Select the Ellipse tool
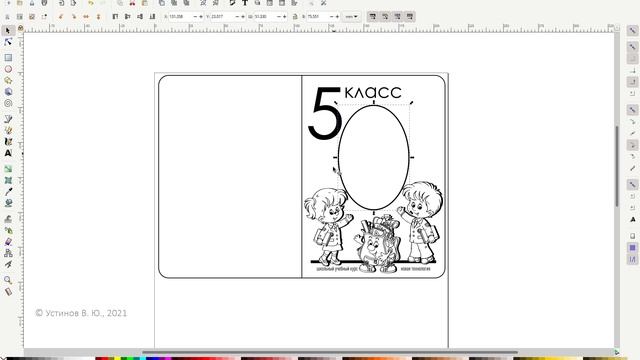 coord(8,69)
